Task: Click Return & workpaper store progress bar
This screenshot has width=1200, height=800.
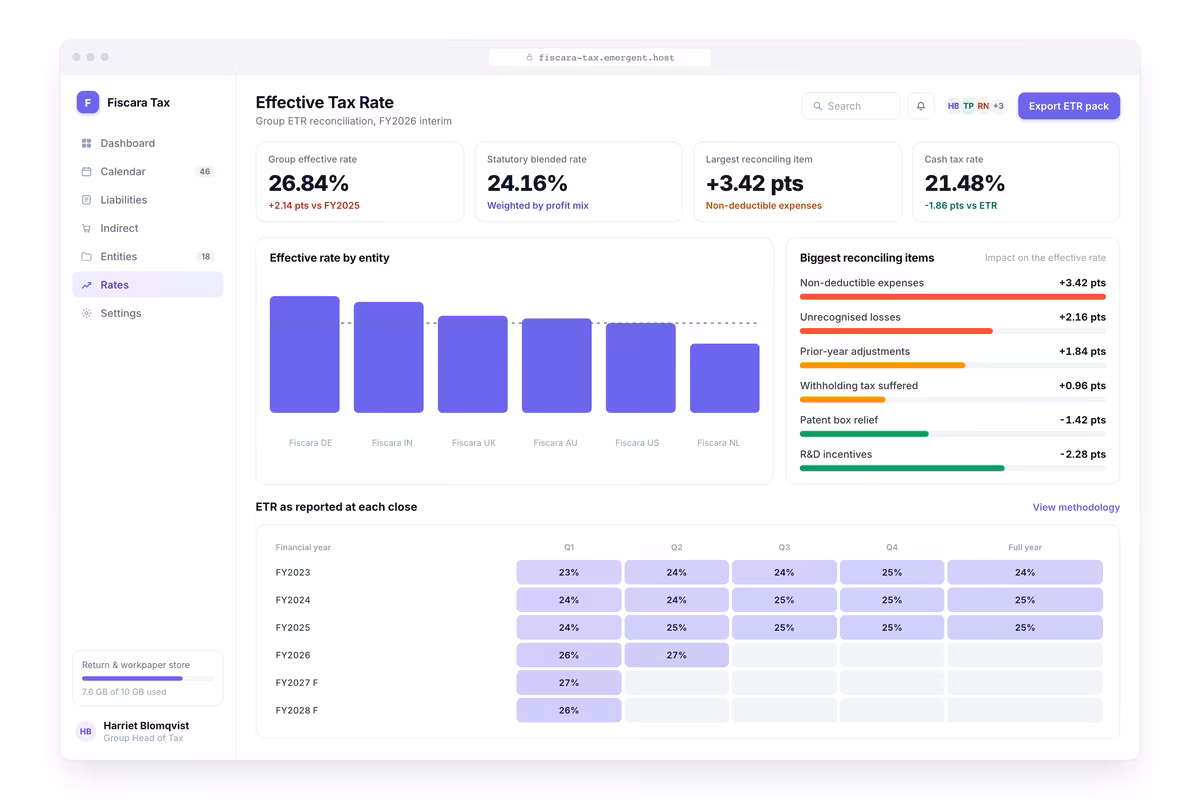Action: (x=148, y=678)
